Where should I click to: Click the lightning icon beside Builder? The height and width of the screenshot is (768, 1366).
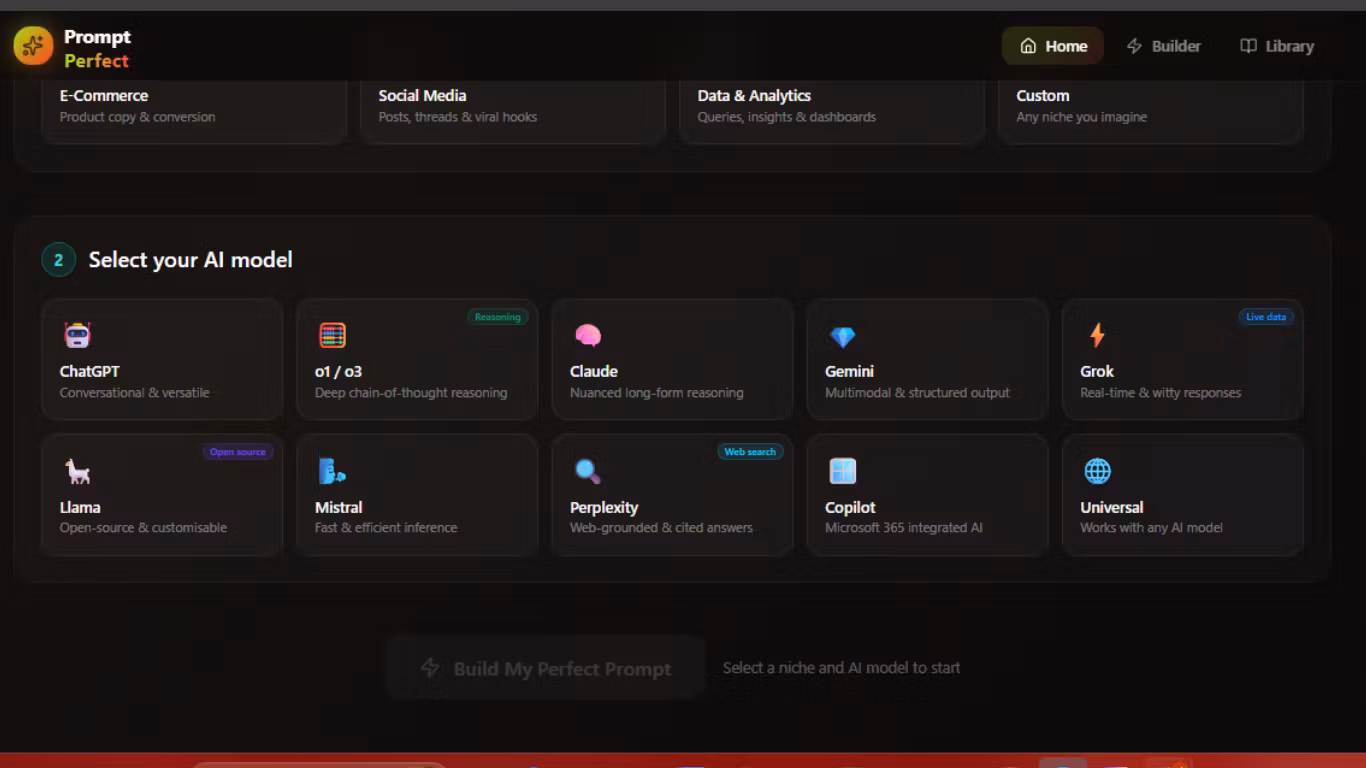click(1134, 46)
